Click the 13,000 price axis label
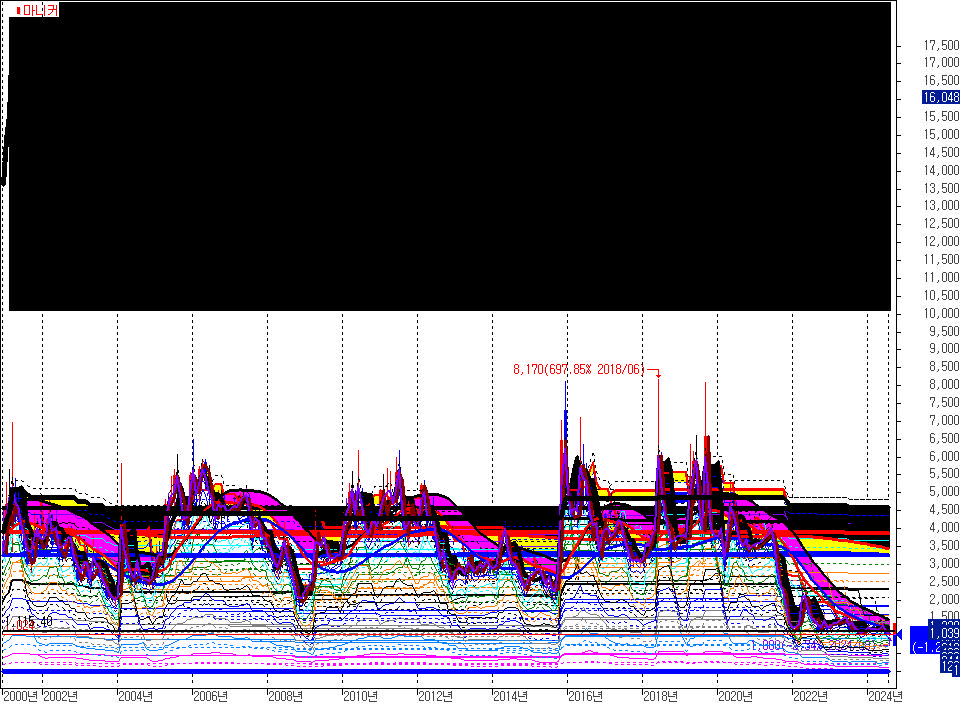 click(x=942, y=206)
